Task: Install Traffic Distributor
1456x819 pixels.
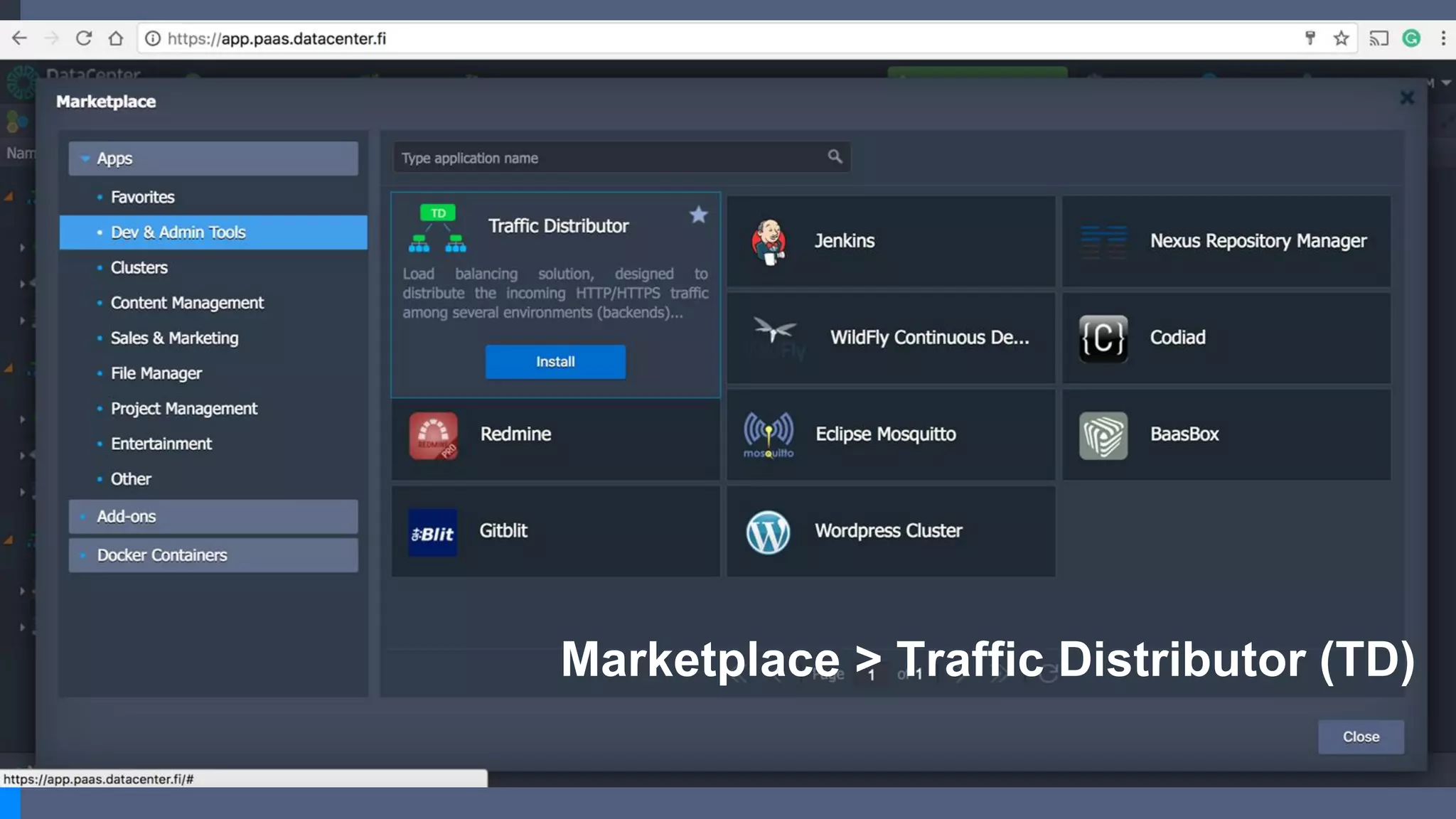Action: [555, 362]
